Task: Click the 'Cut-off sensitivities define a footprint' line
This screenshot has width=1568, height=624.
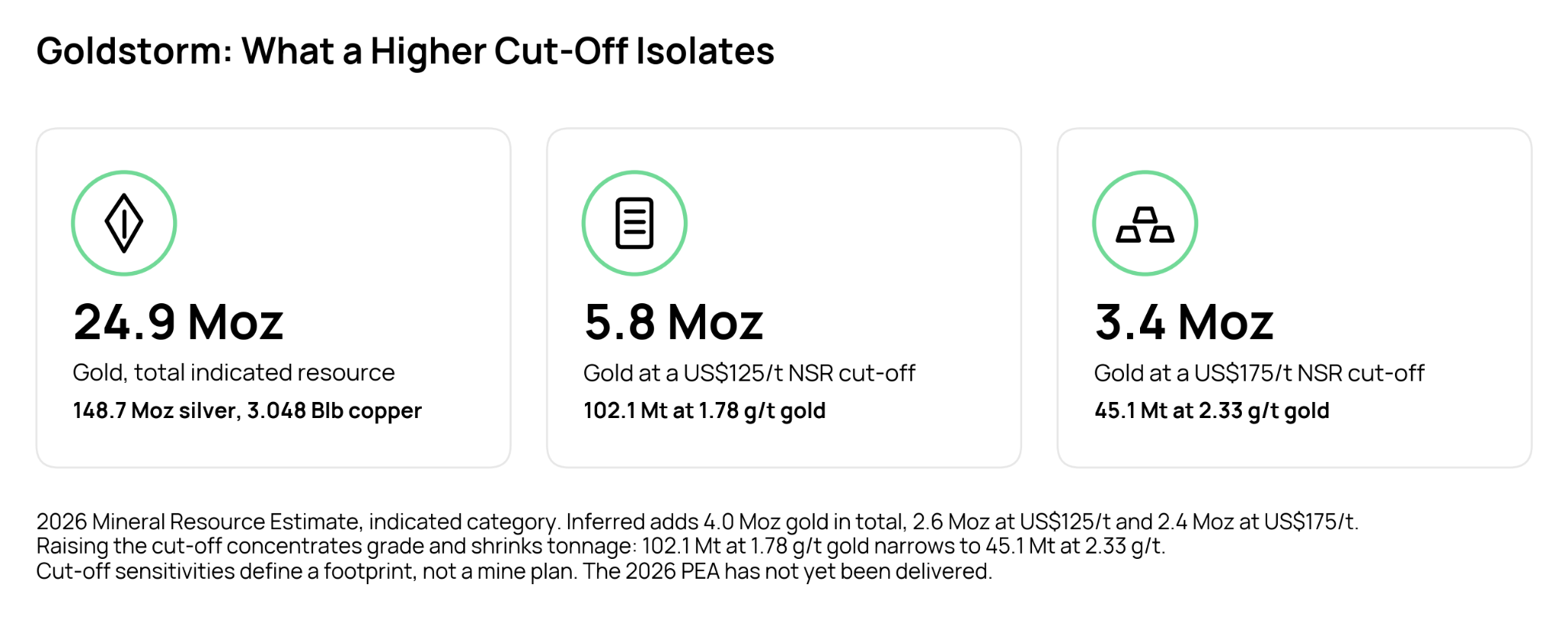Action: 514,571
